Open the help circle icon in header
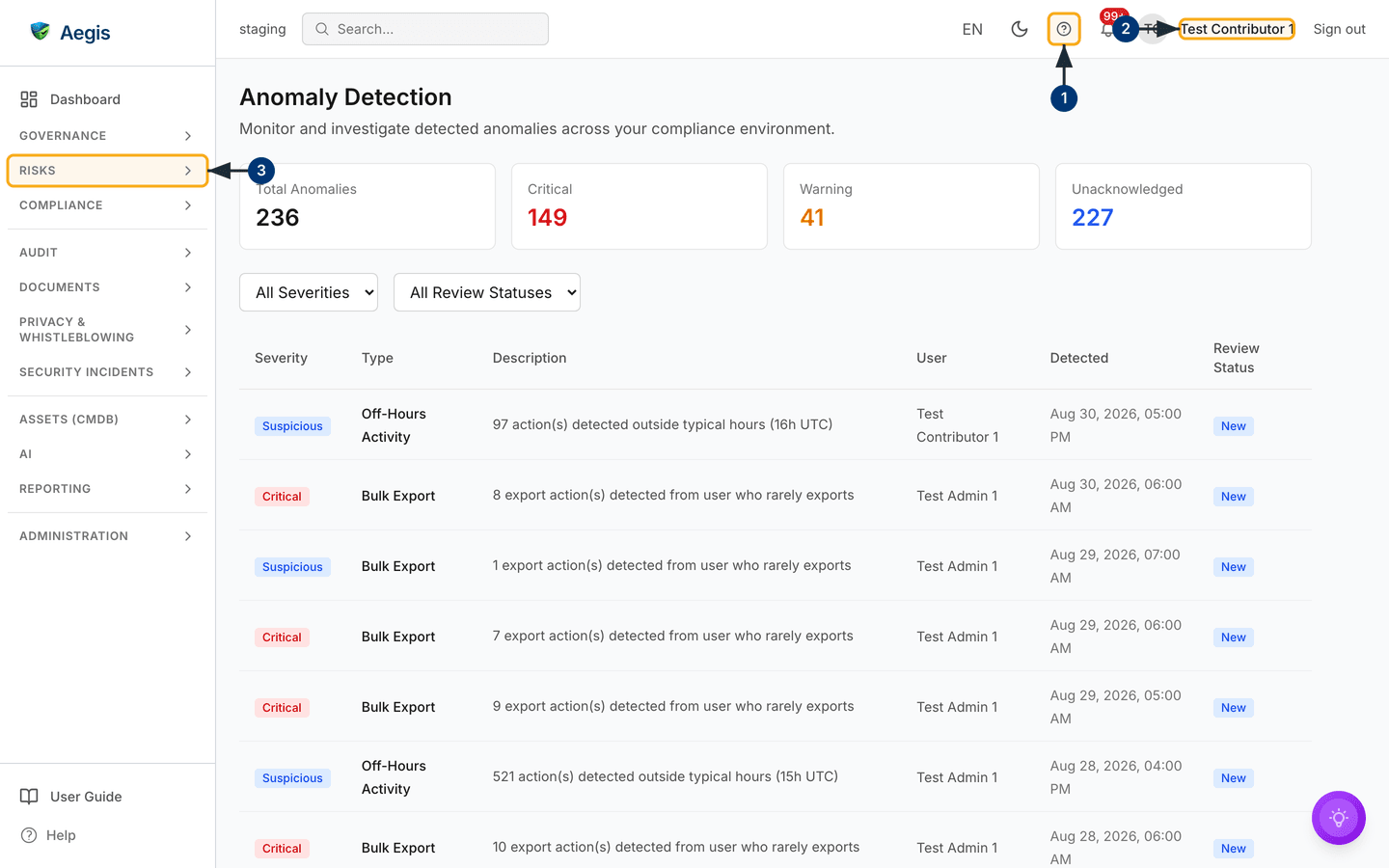1389x868 pixels. 1063,29
